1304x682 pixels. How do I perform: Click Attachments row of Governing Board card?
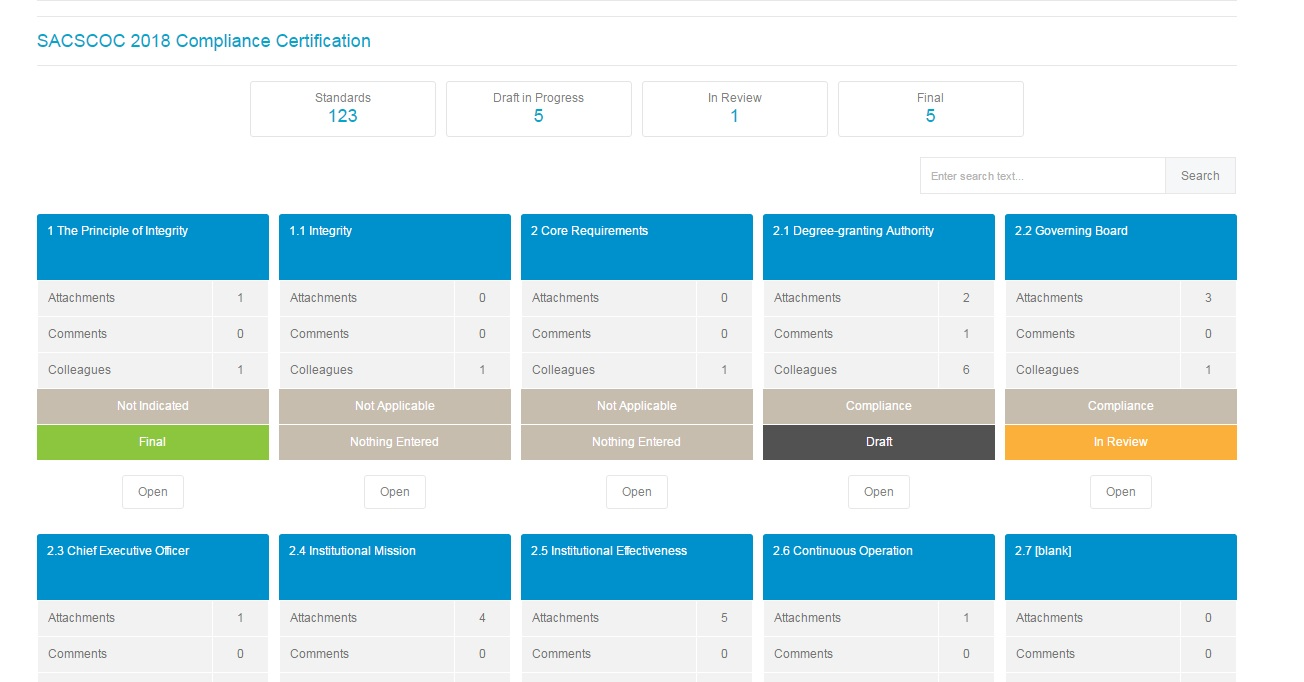(x=1121, y=298)
